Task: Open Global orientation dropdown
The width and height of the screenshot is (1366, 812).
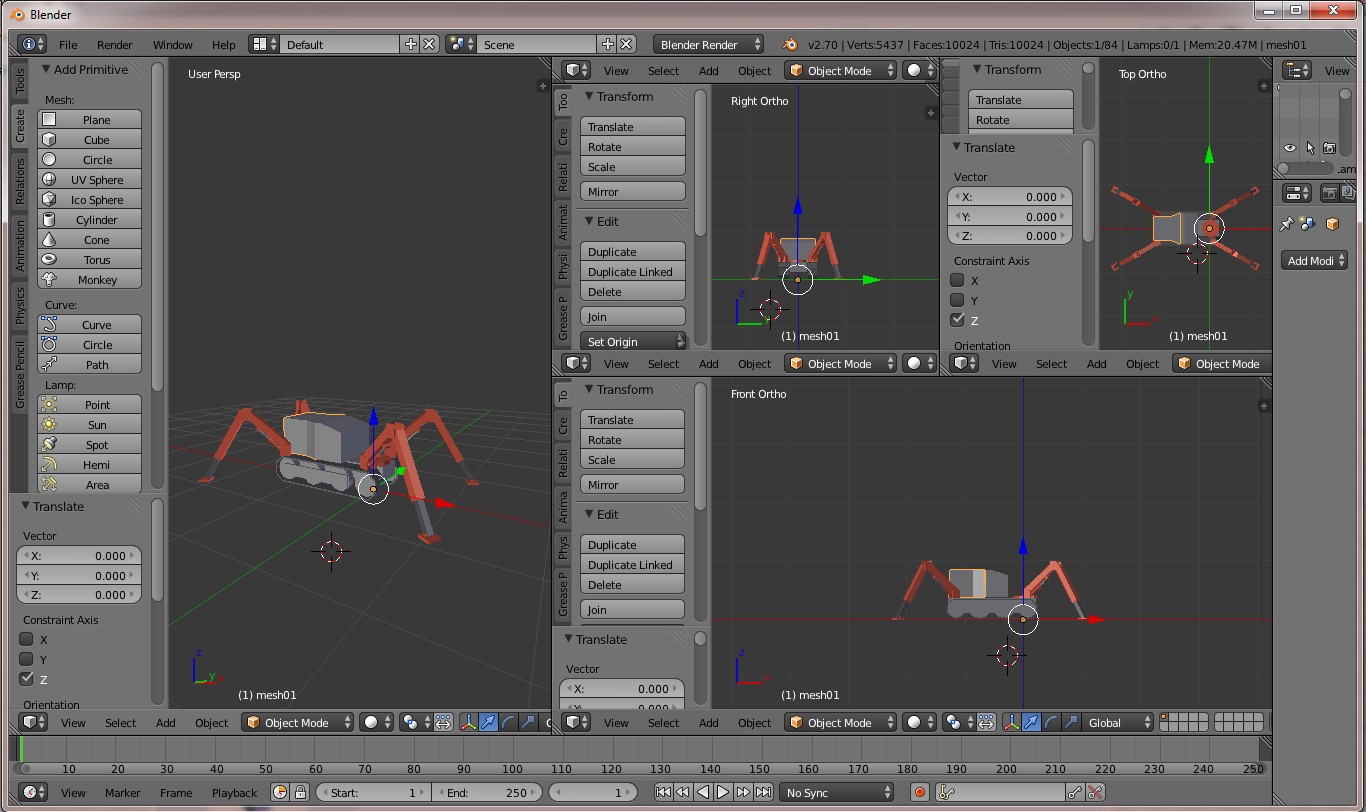Action: 1117,722
